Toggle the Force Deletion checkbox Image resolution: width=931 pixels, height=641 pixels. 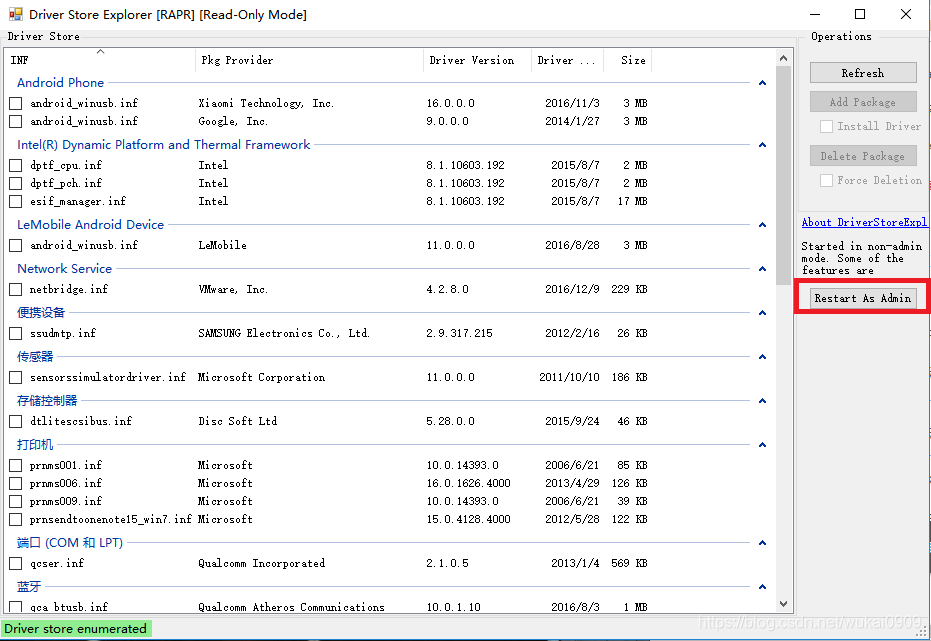click(x=826, y=180)
